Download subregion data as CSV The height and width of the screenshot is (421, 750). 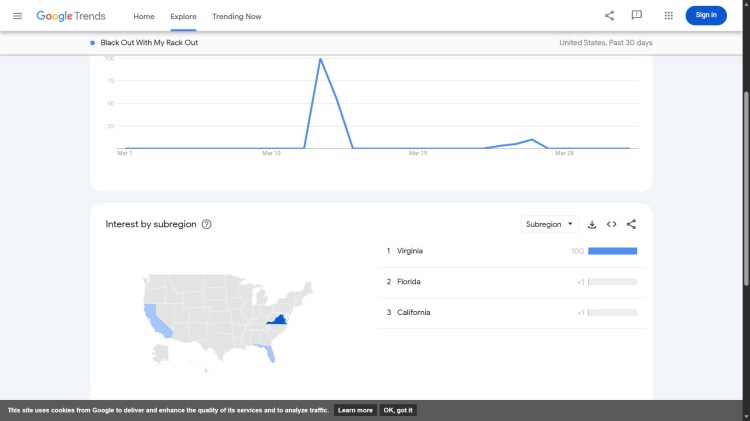click(592, 224)
